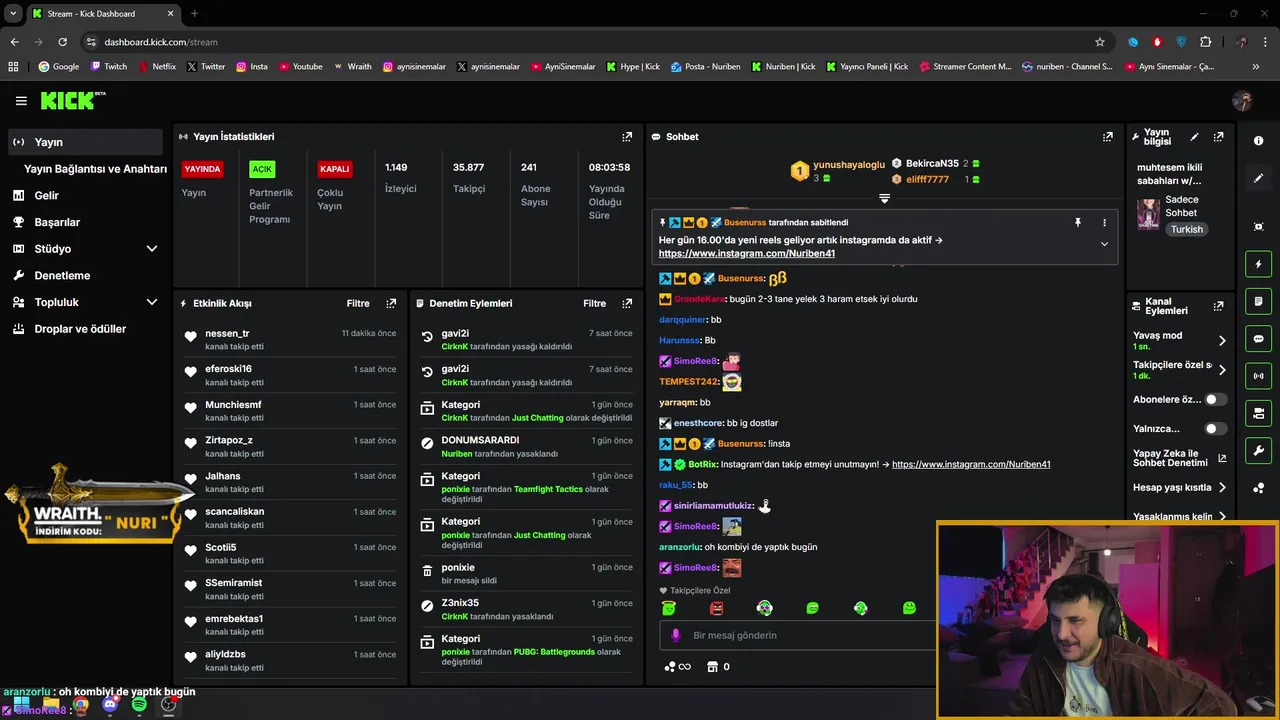The width and height of the screenshot is (1280, 720).
Task: Open Yavaş mod settings arrow
Action: click(1221, 341)
